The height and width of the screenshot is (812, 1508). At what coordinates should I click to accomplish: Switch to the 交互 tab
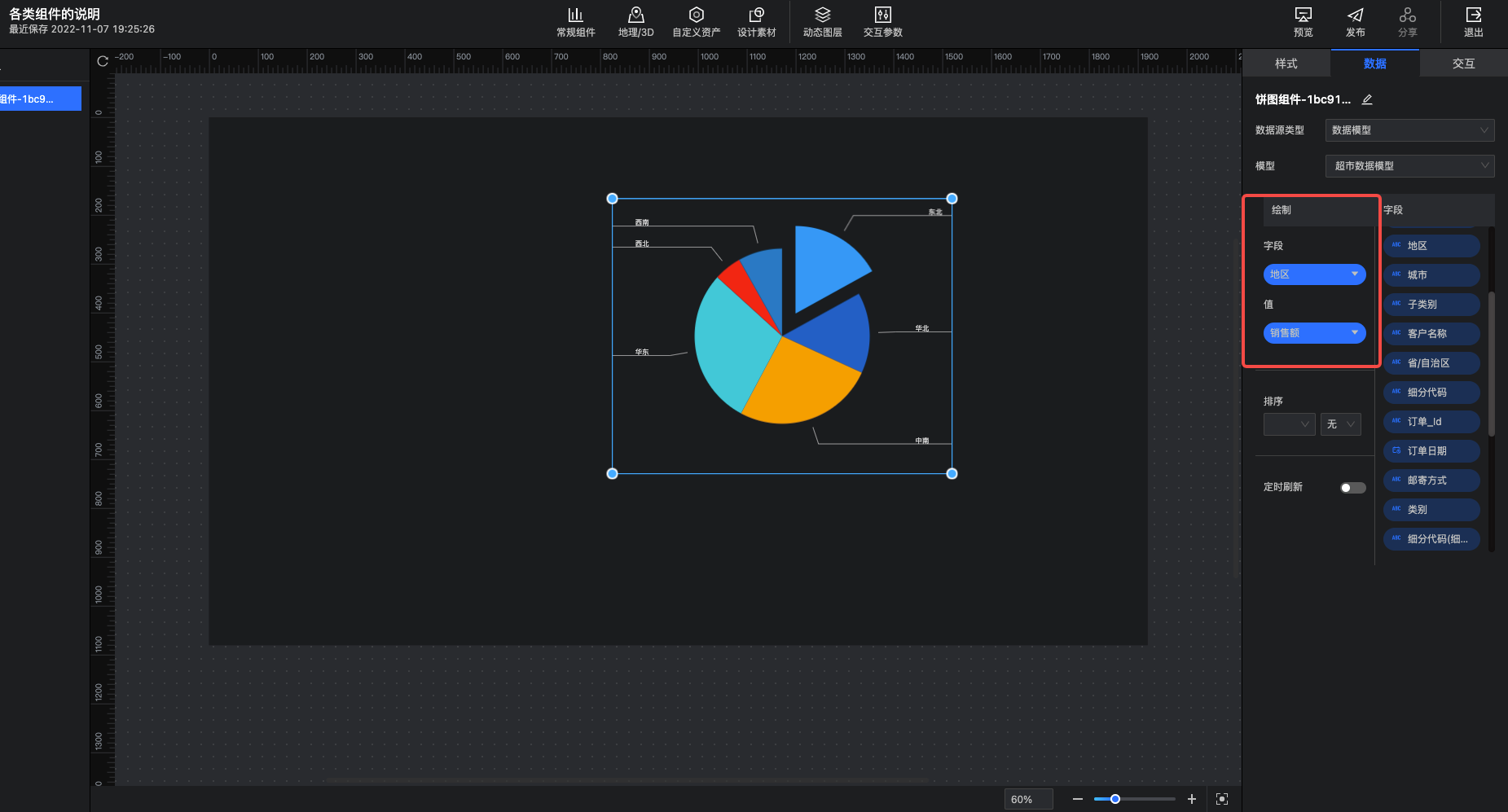pos(1463,64)
